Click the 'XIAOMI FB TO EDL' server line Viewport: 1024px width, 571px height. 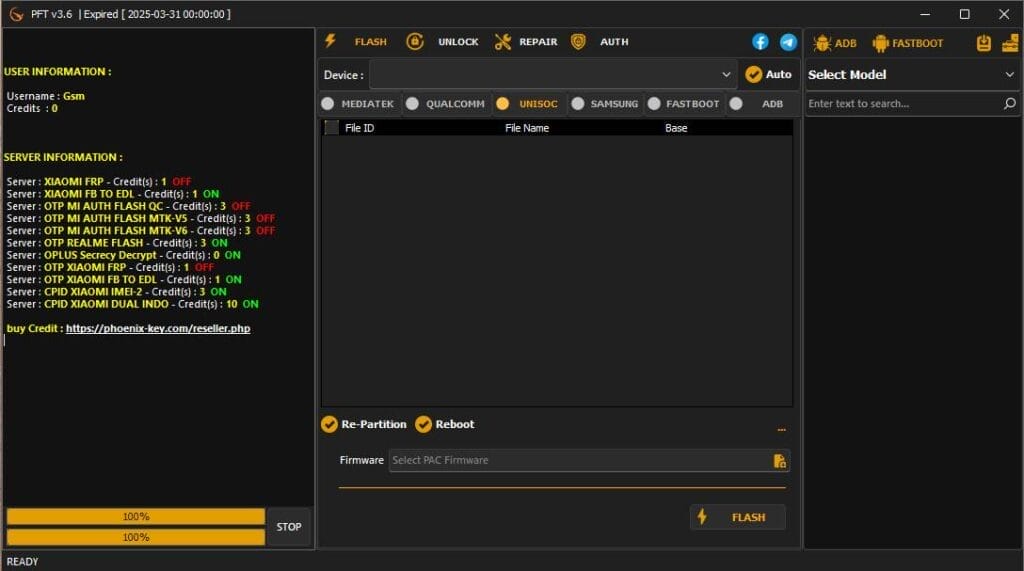[112, 194]
